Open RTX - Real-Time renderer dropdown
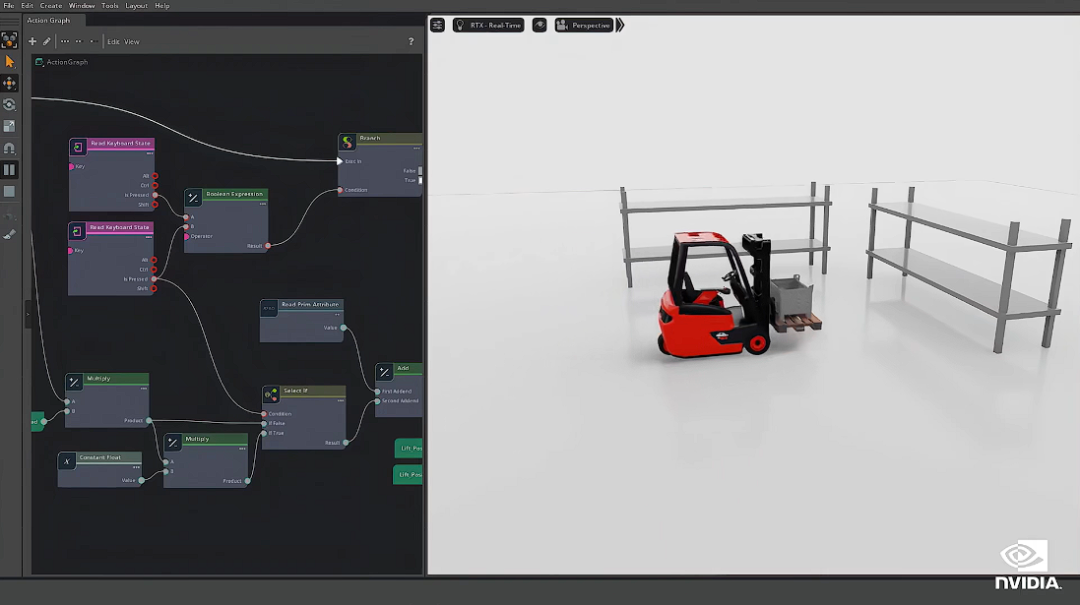1080x605 pixels. [x=488, y=25]
